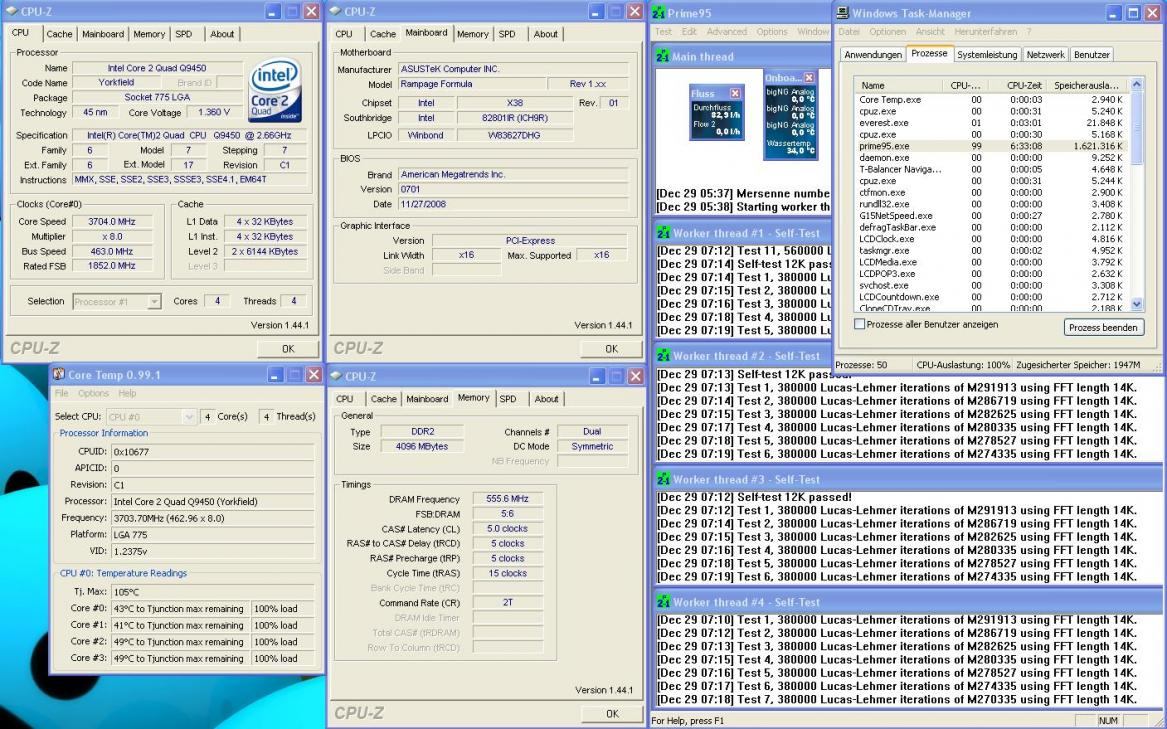Sort processes by Name column header

[898, 86]
